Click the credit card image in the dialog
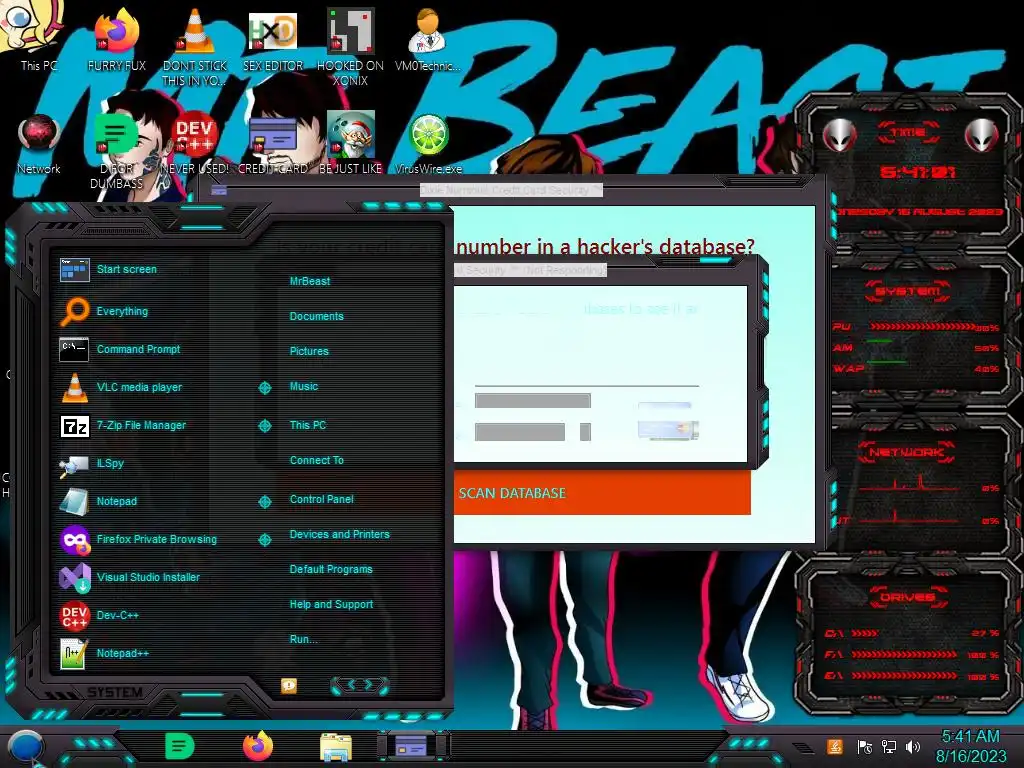 pyautogui.click(x=668, y=429)
